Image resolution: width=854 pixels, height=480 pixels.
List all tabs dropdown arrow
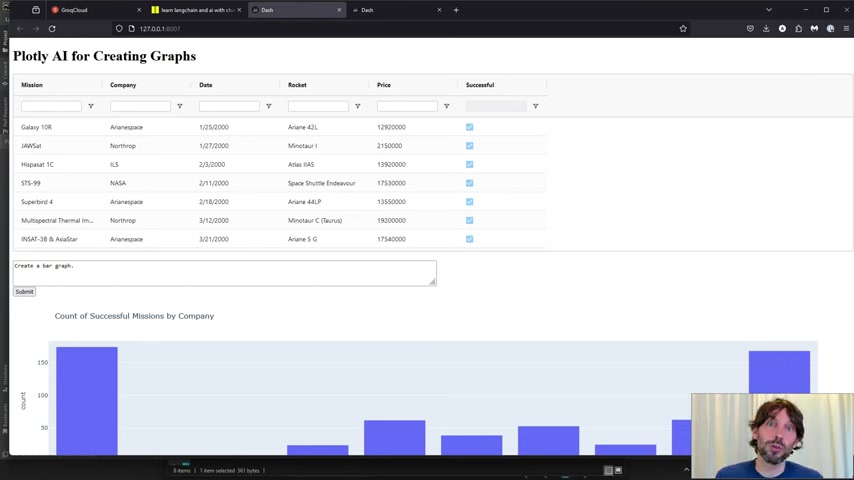[768, 10]
